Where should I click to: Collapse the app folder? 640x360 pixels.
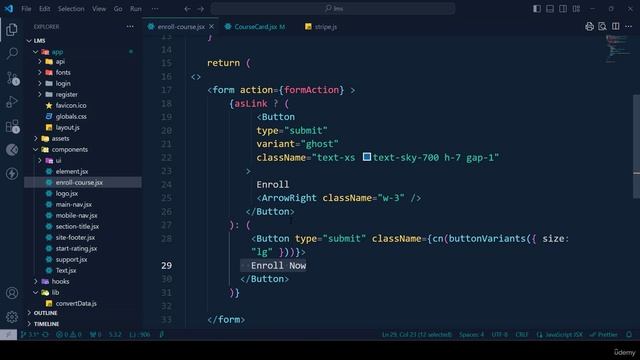36,52
